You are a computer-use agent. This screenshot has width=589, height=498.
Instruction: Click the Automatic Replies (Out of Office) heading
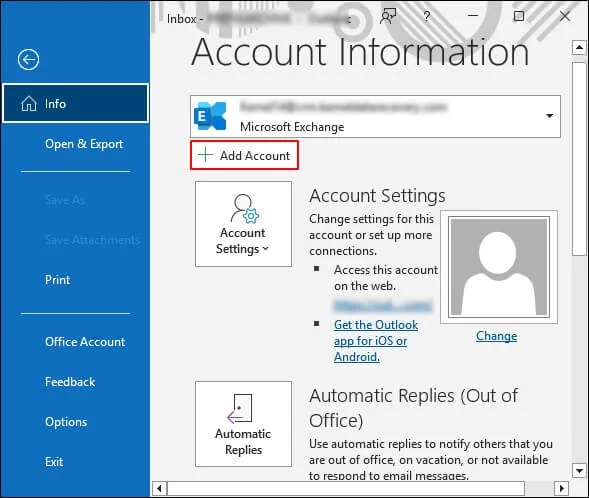414,407
